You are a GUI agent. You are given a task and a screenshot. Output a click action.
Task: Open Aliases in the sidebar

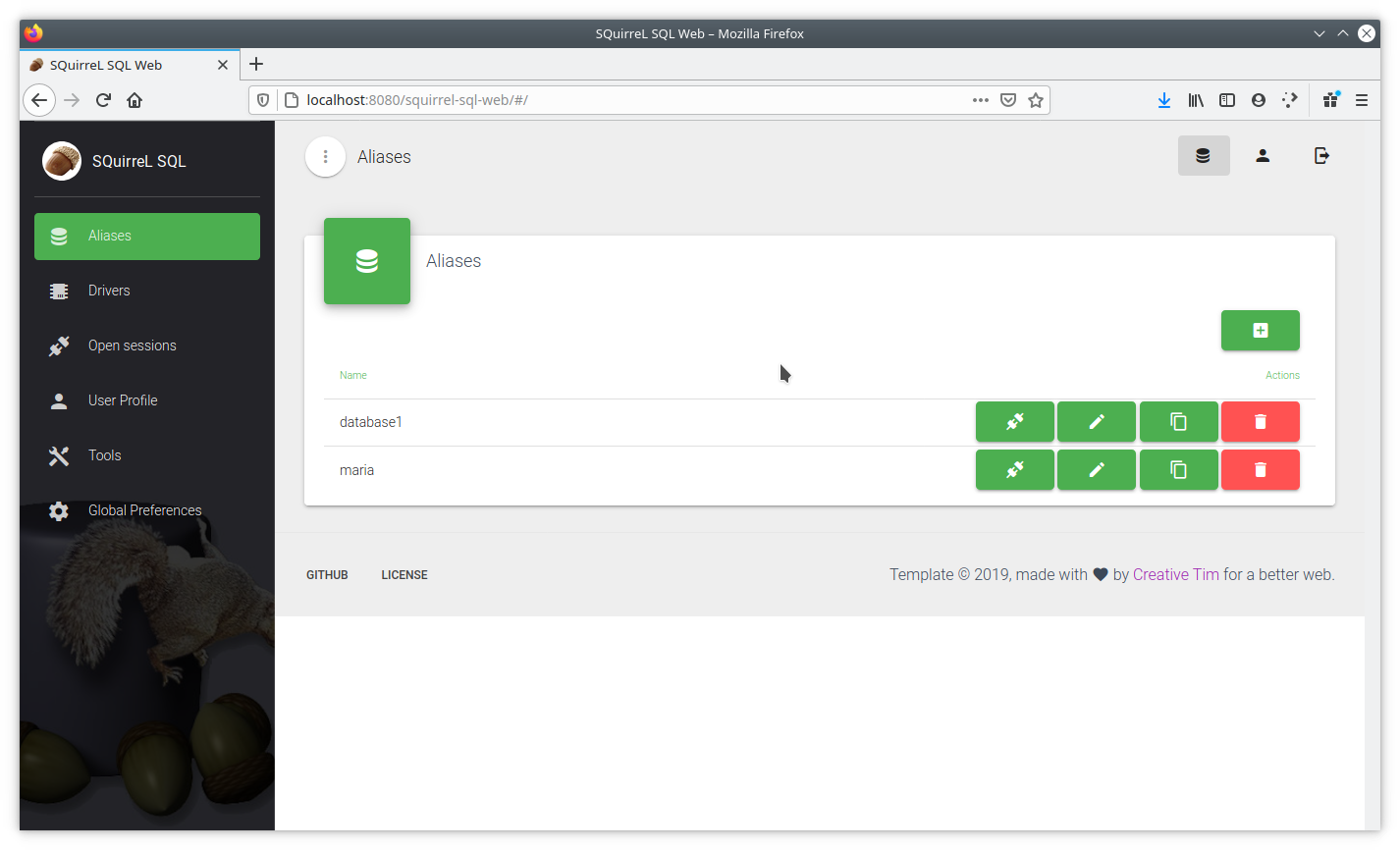147,237
